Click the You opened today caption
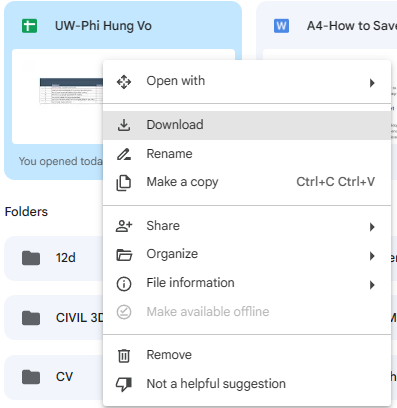The image size is (397, 408). pyautogui.click(x=61, y=161)
